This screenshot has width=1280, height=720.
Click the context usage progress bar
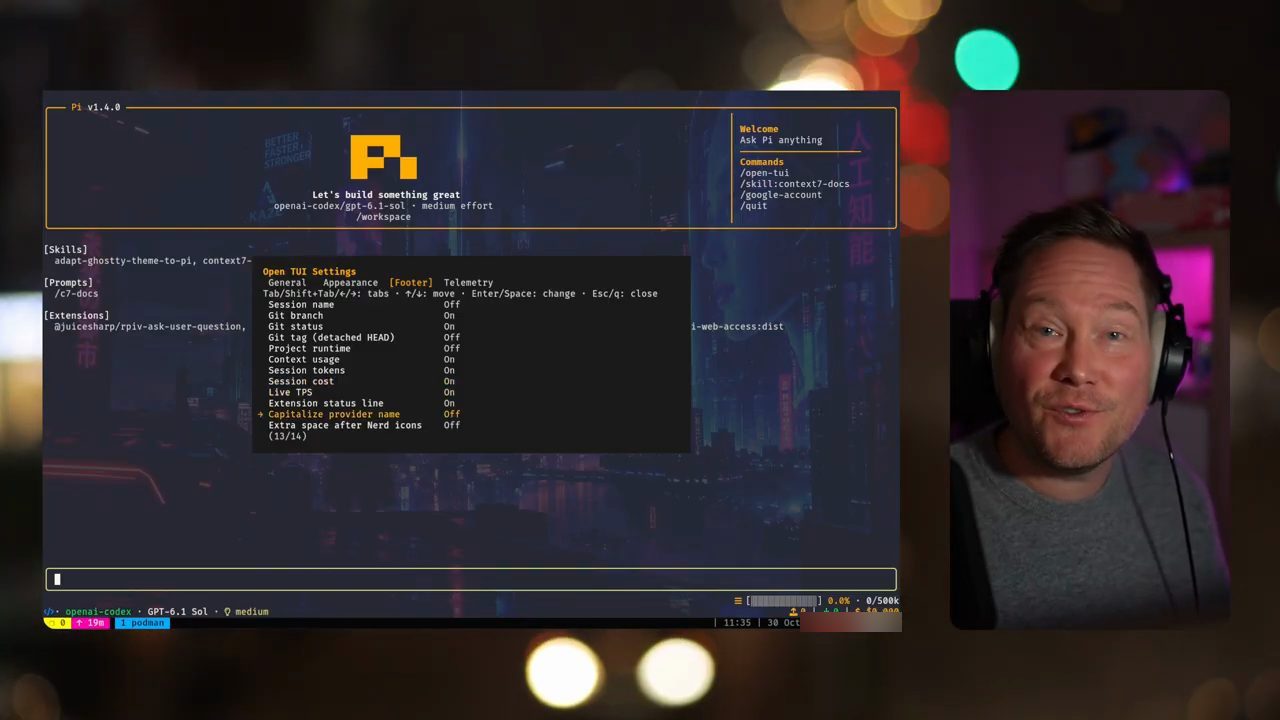[784, 601]
